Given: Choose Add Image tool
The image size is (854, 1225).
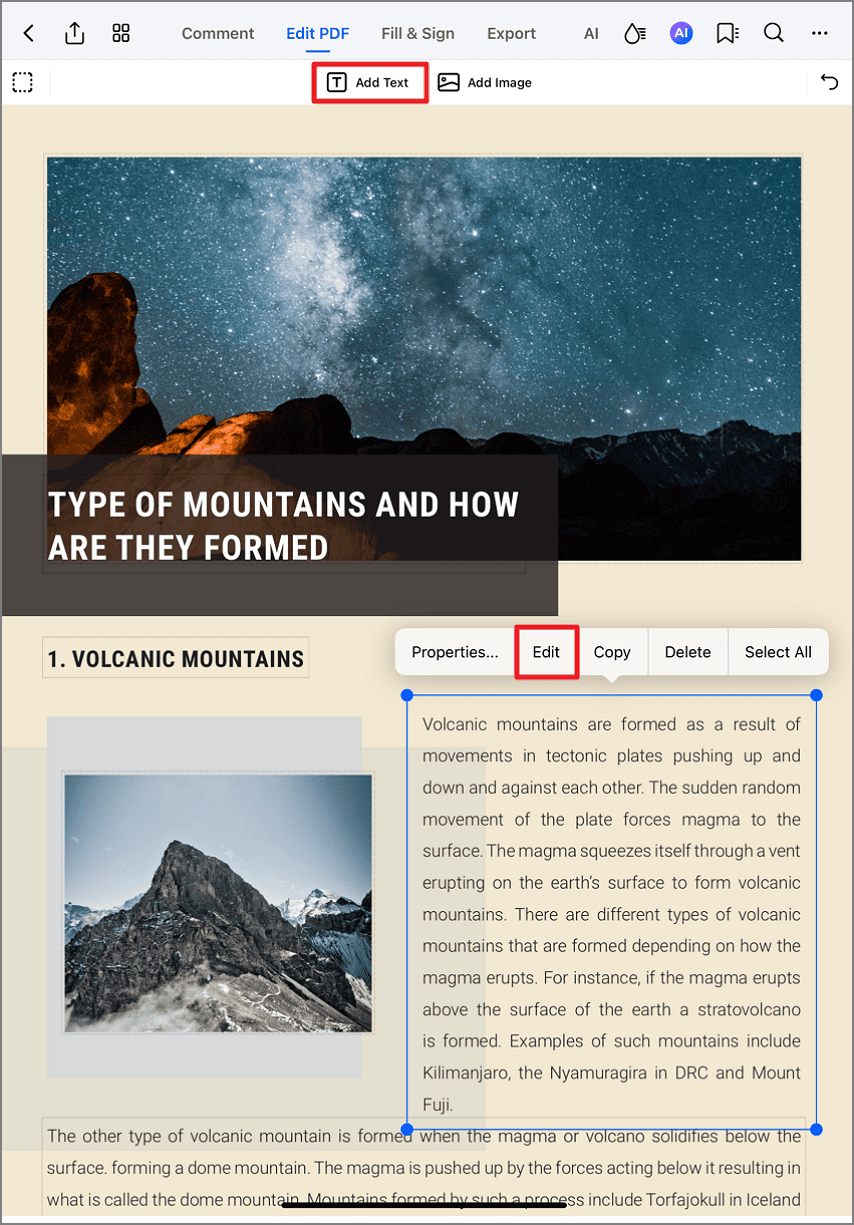Looking at the screenshot, I should 485,83.
